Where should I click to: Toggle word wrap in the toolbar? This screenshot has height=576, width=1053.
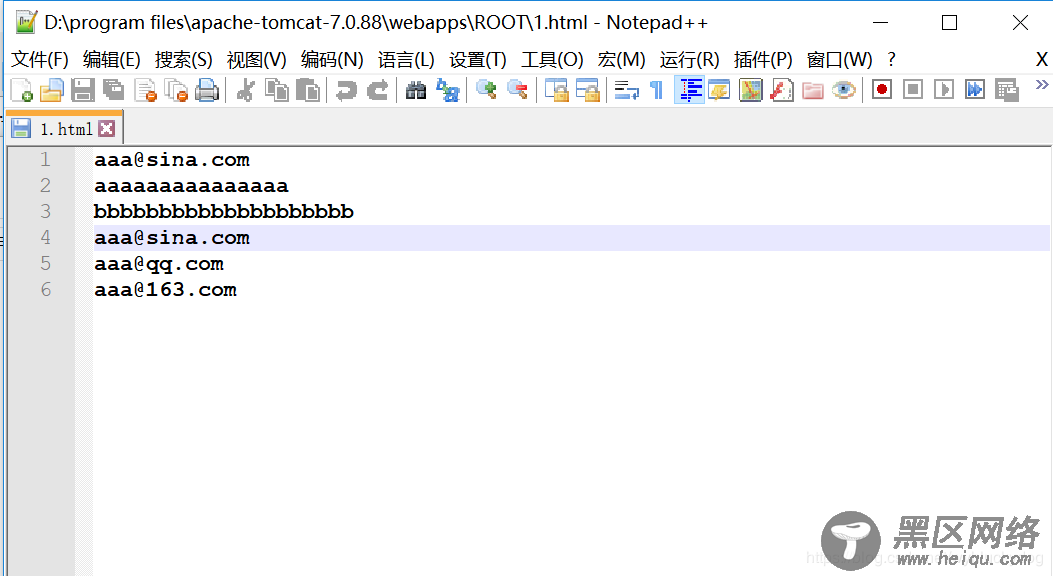[x=626, y=90]
